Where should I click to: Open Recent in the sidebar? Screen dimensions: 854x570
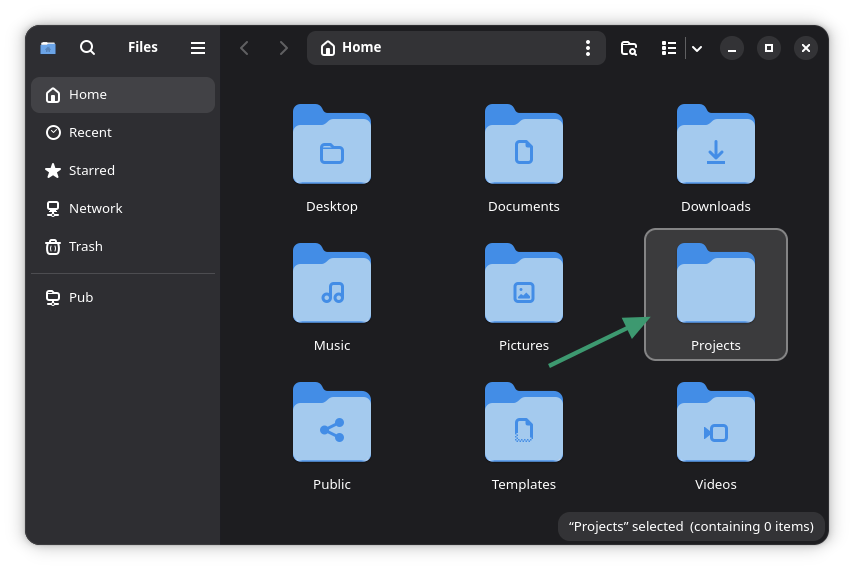[123, 132]
